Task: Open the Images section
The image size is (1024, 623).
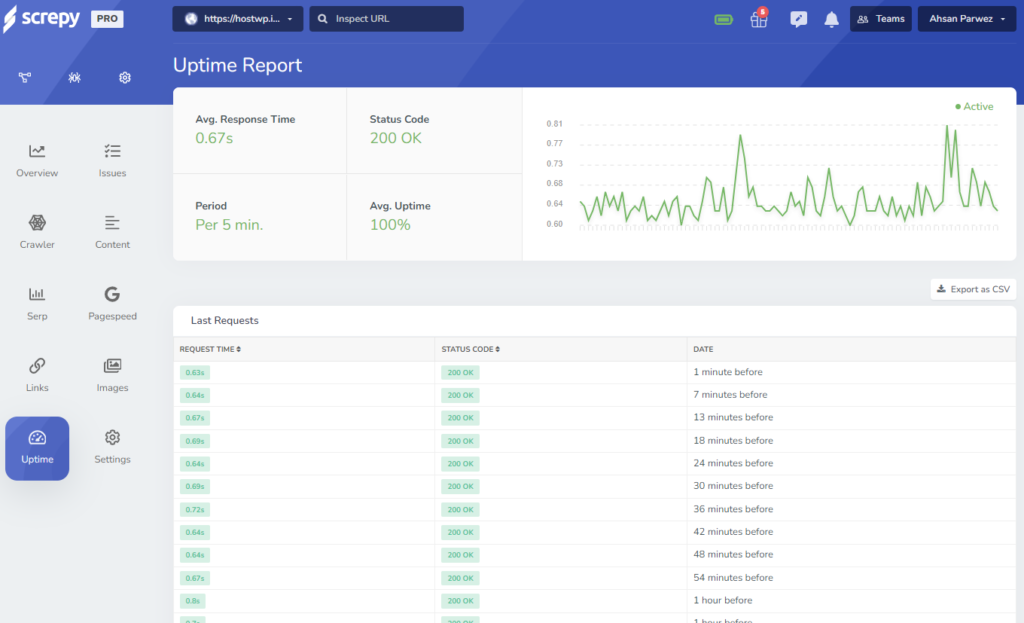Action: pyautogui.click(x=112, y=374)
